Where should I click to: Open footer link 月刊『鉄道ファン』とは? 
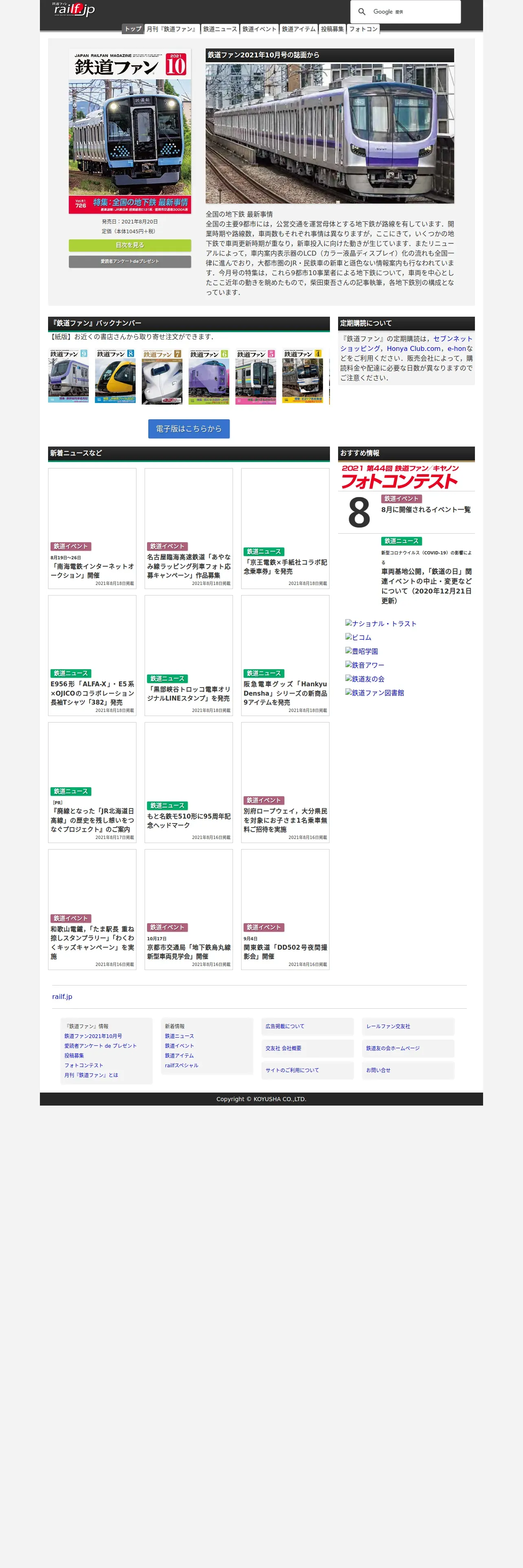(91, 1075)
